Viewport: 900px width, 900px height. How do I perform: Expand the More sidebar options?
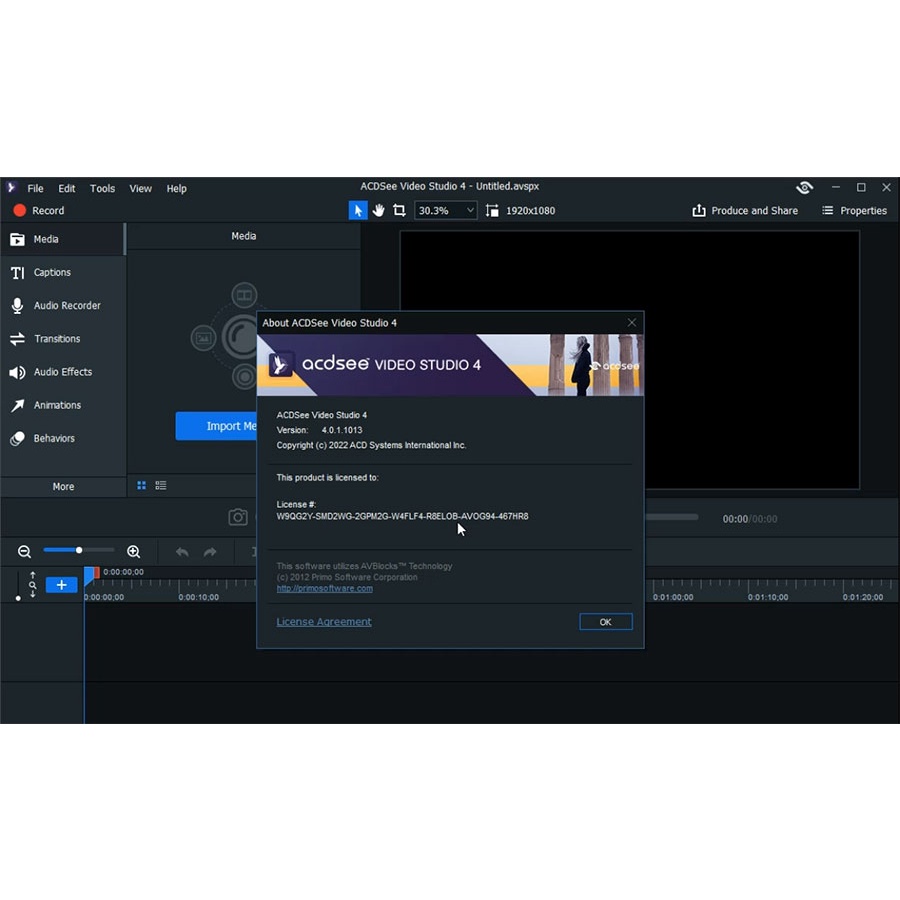pos(63,486)
